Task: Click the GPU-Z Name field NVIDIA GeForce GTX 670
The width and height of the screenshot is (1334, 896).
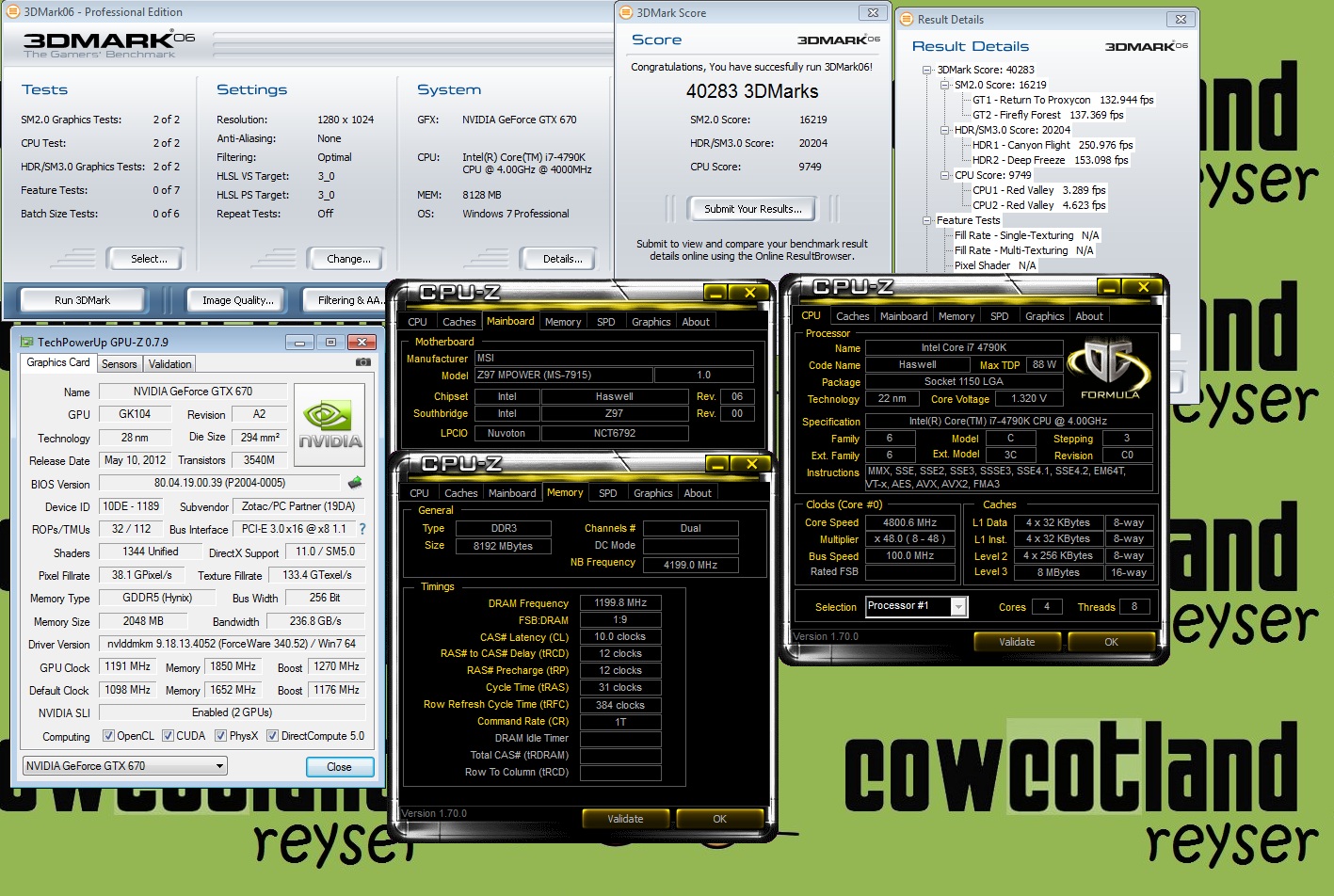Action: [x=193, y=392]
